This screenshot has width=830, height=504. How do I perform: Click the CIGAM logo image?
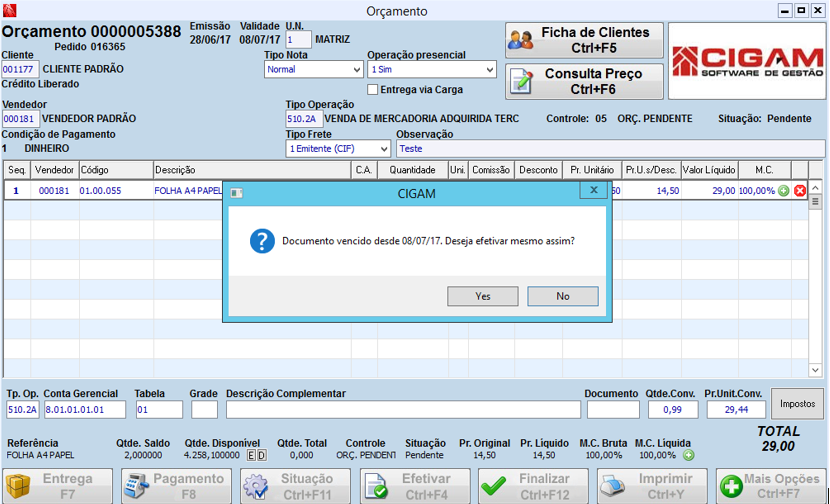pyautogui.click(x=747, y=61)
